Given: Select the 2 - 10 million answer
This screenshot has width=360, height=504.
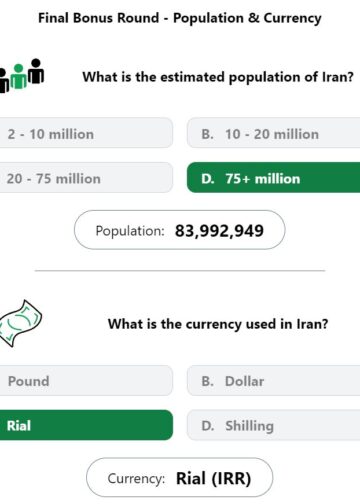Looking at the screenshot, I should click(x=86, y=133).
